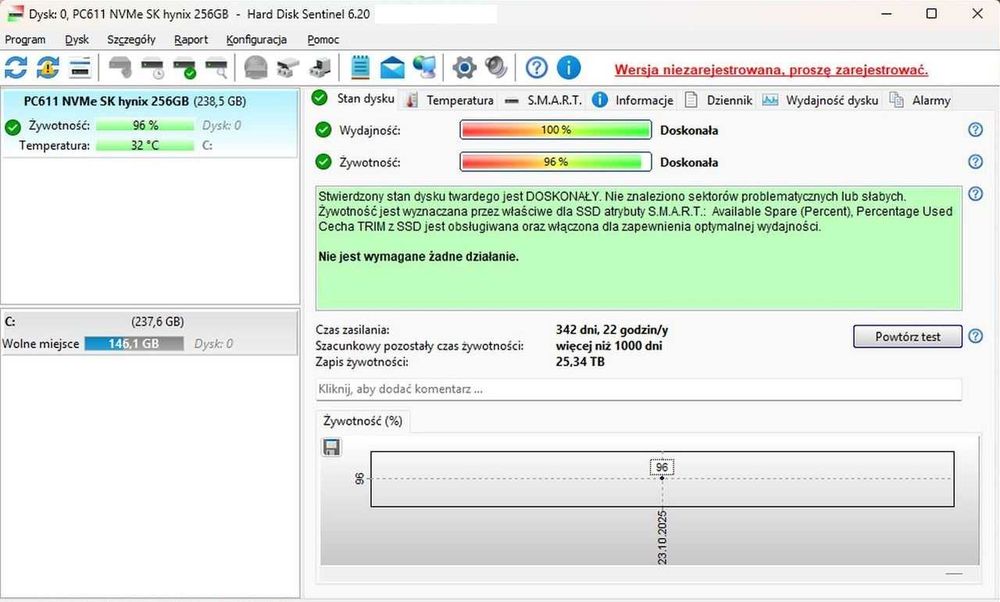Click the left-panel Temperatura 32 °C bar
The height and width of the screenshot is (602, 1000).
(x=145, y=145)
